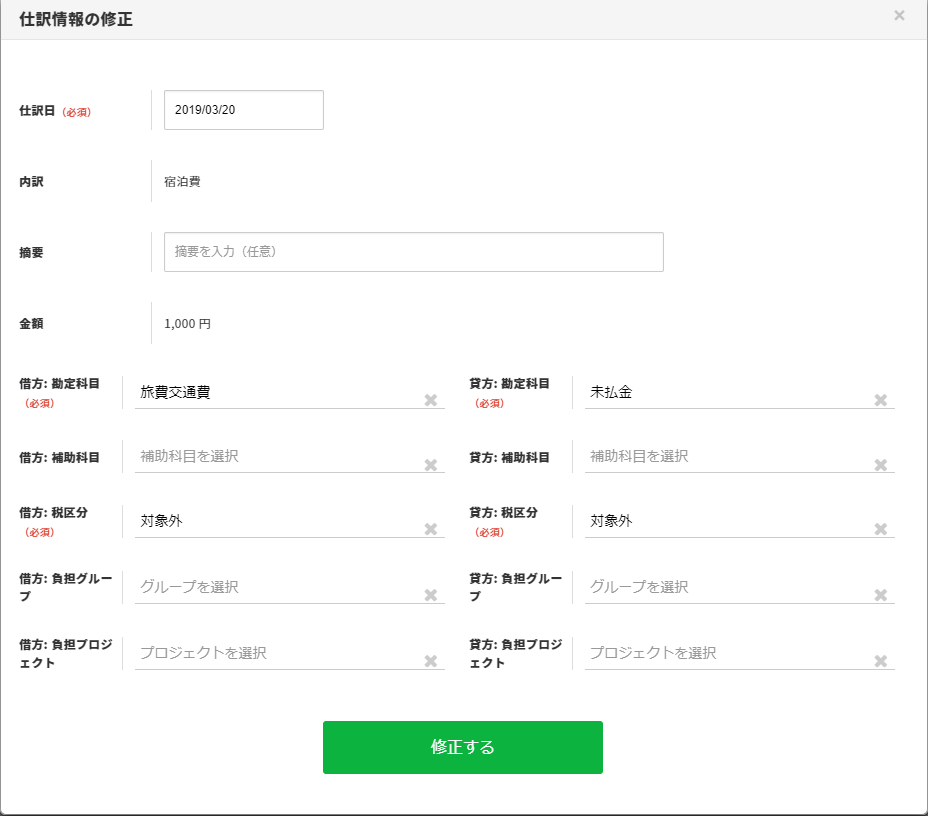Image resolution: width=928 pixels, height=816 pixels.
Task: Close the 仕訳情報の修正 dialog
Action: [x=899, y=16]
